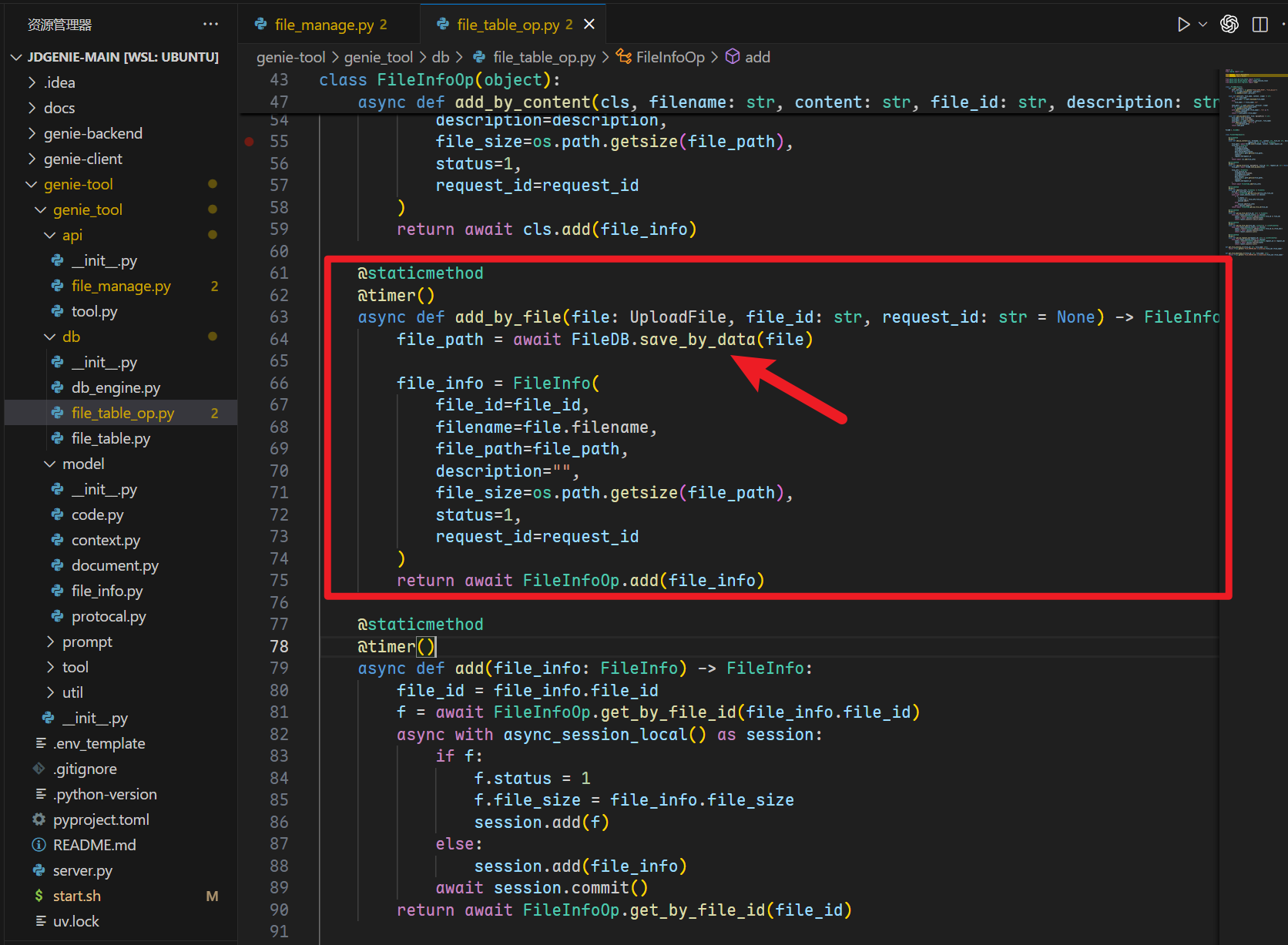Open the run options dropdown arrow

[x=1202, y=25]
